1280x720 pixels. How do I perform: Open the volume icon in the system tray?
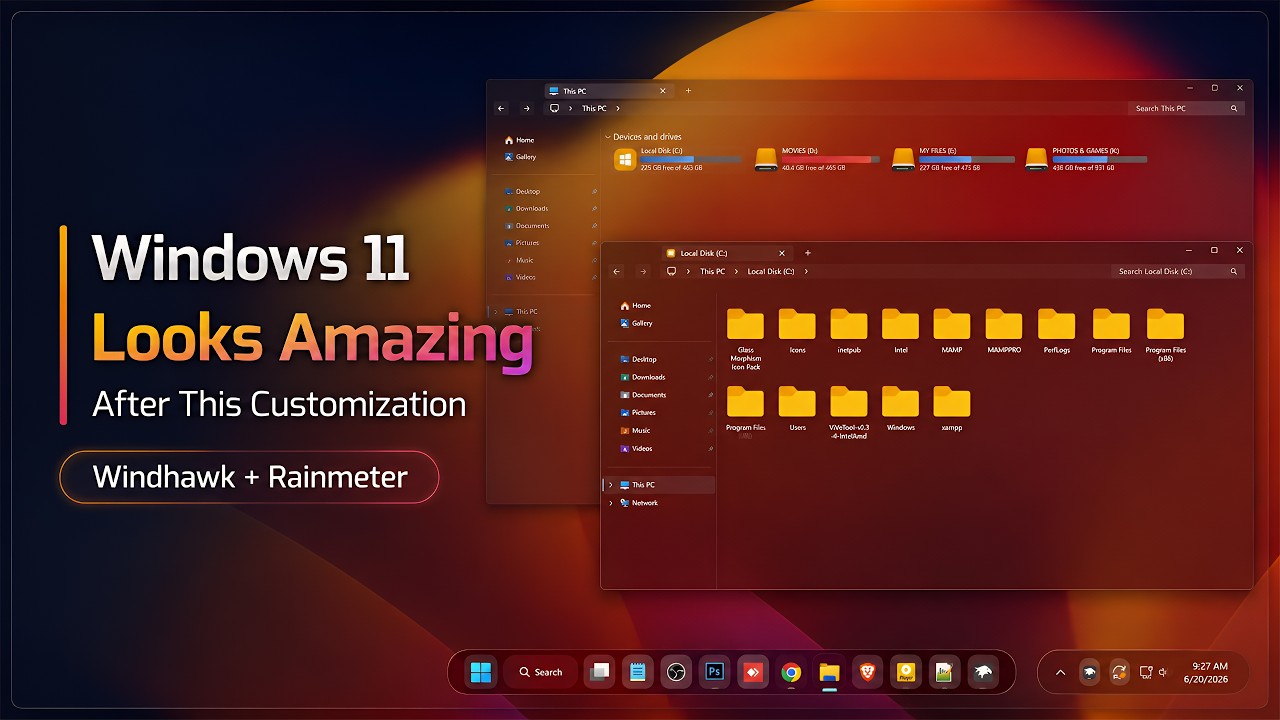pos(1163,672)
